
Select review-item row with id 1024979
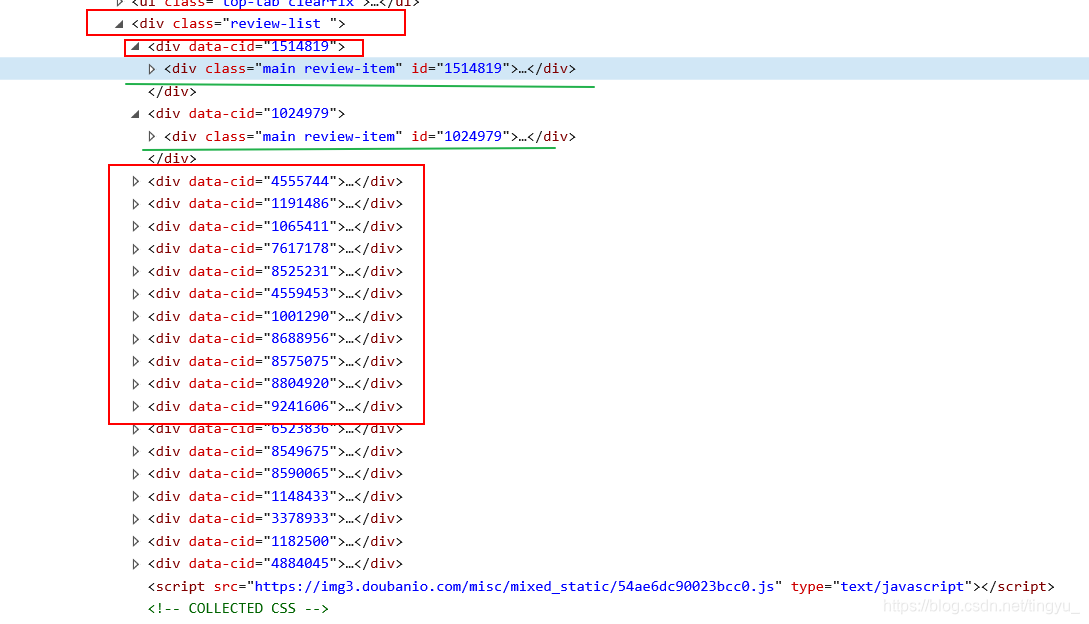pos(369,136)
